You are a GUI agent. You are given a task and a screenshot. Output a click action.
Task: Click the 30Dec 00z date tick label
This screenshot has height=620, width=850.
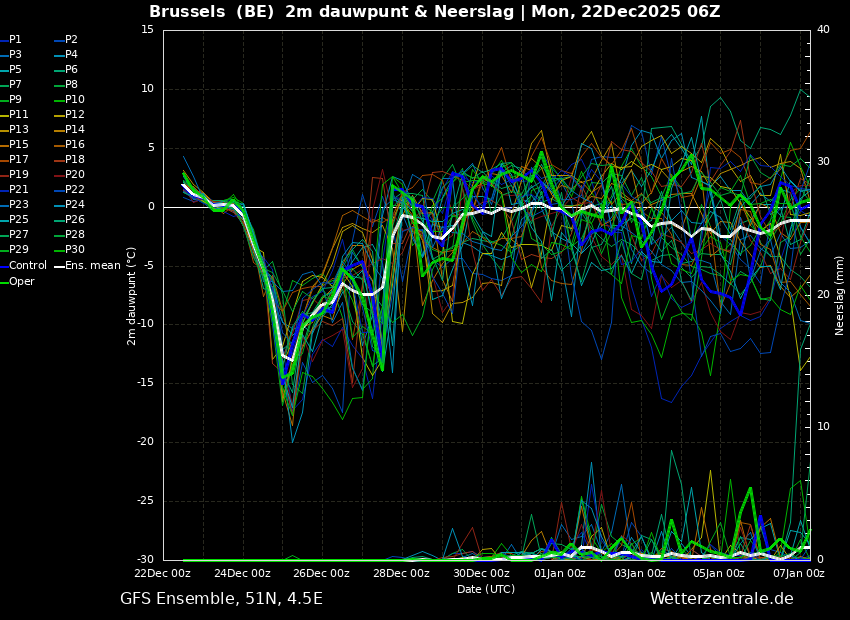point(481,573)
